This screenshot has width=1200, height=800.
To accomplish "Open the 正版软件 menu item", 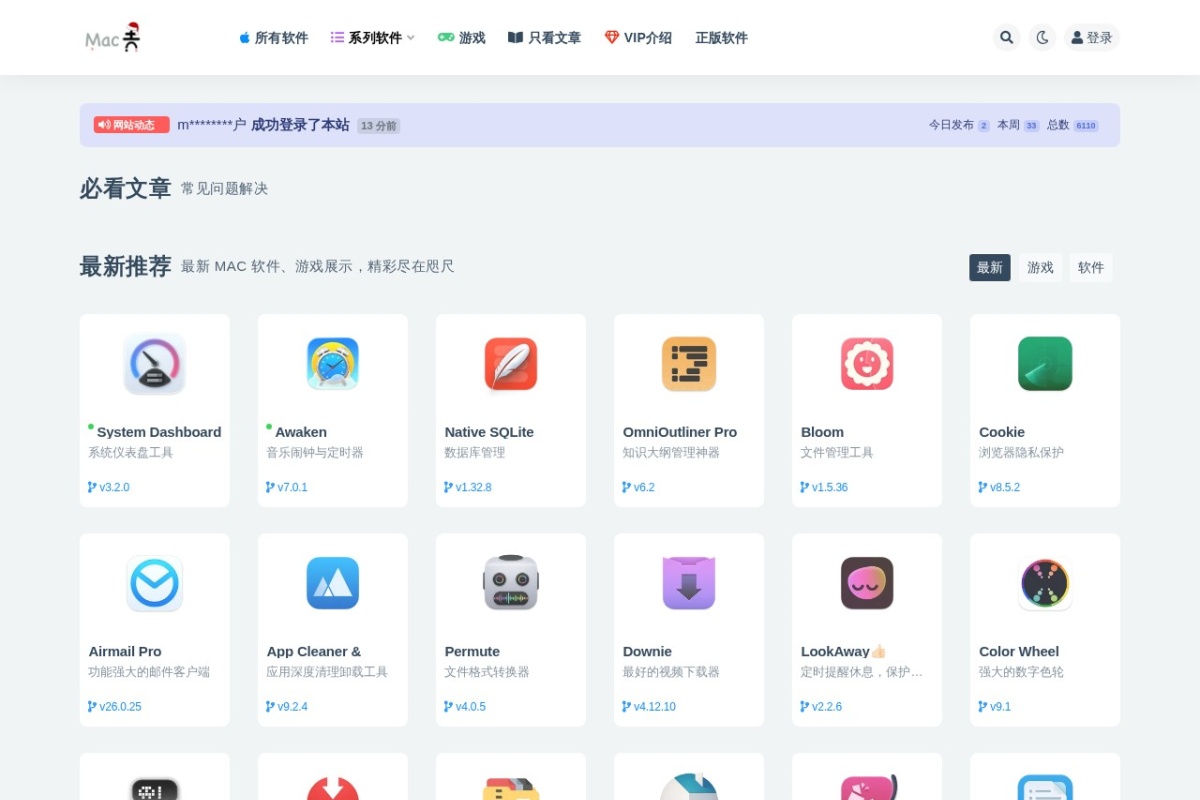I will [x=721, y=38].
